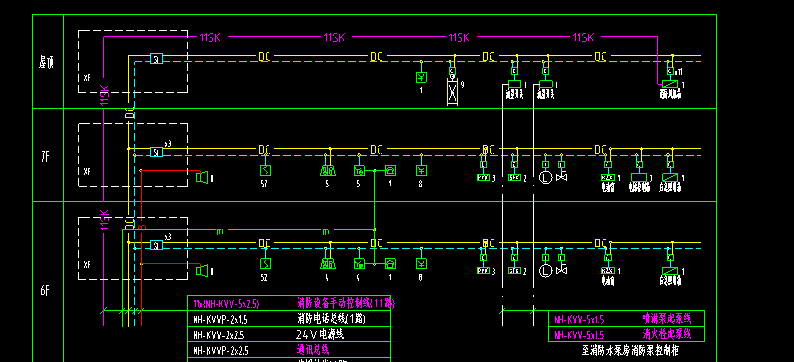Select first DC bus label on roof row
794x362 pixels.
click(x=264, y=57)
